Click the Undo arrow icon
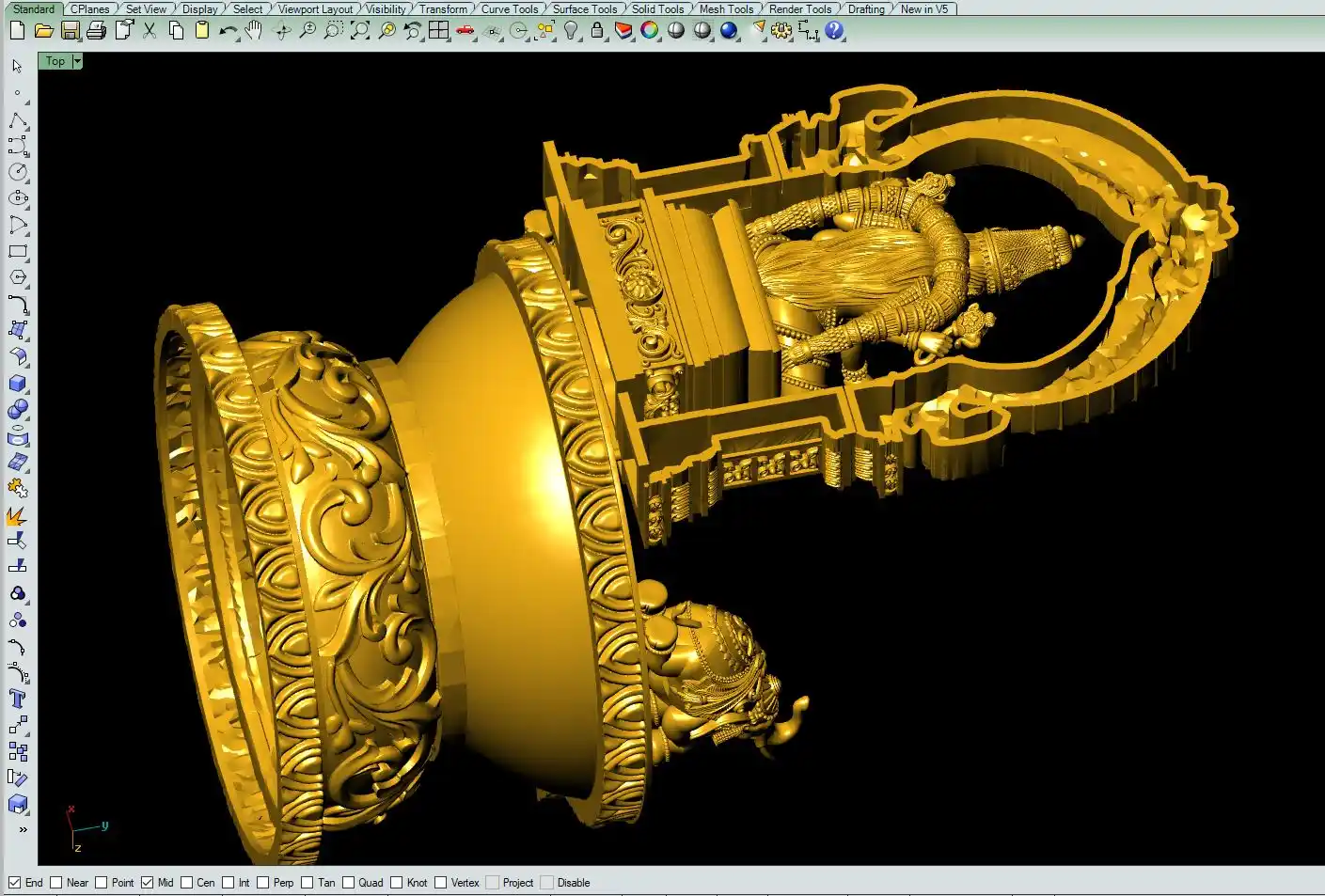The width and height of the screenshot is (1325, 896). (x=228, y=31)
